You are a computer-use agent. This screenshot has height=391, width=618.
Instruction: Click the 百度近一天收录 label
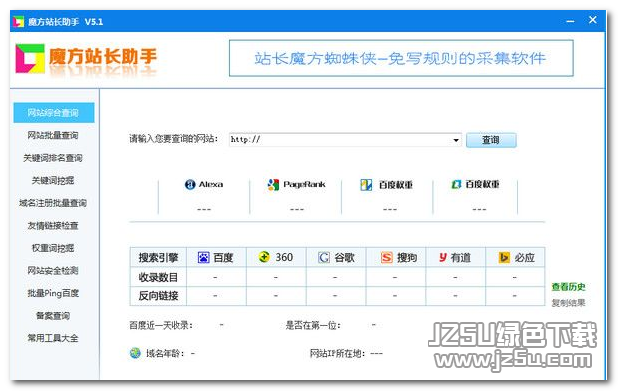pyautogui.click(x=161, y=325)
